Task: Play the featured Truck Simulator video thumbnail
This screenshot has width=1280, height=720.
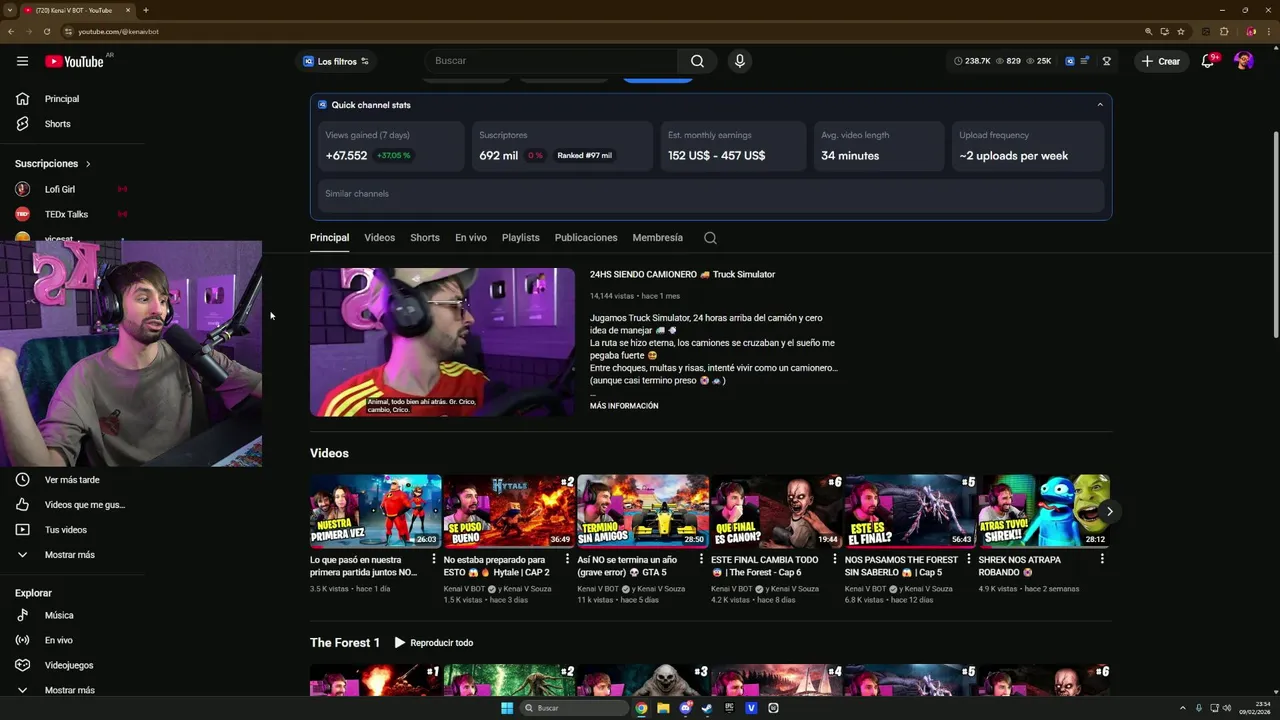Action: [x=442, y=342]
